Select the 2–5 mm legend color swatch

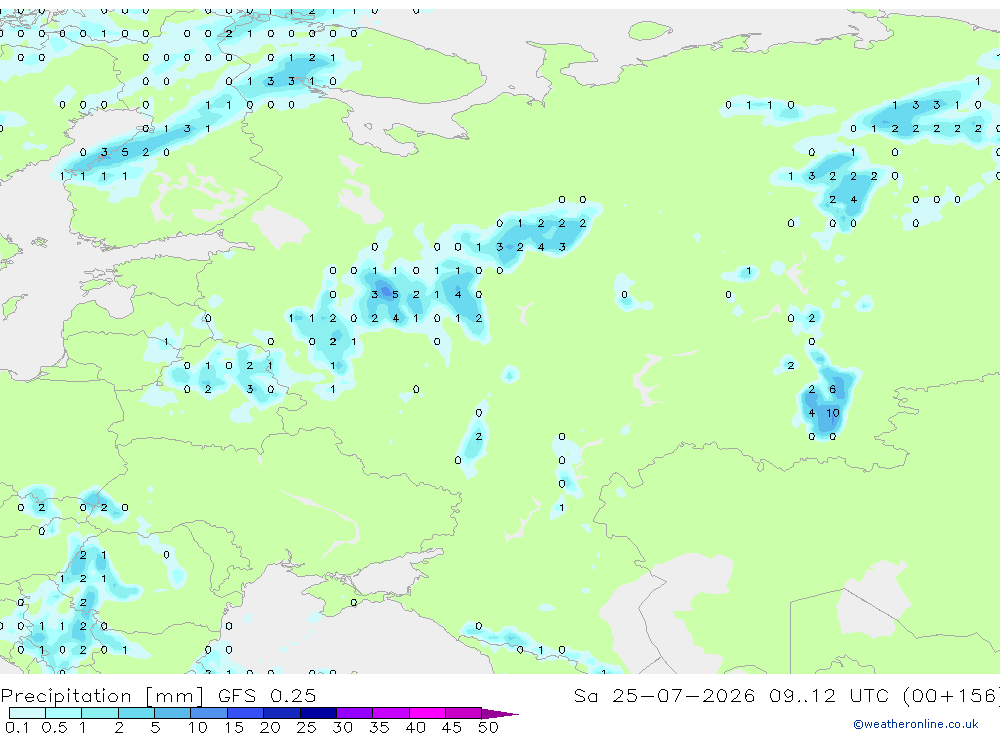tap(136, 713)
